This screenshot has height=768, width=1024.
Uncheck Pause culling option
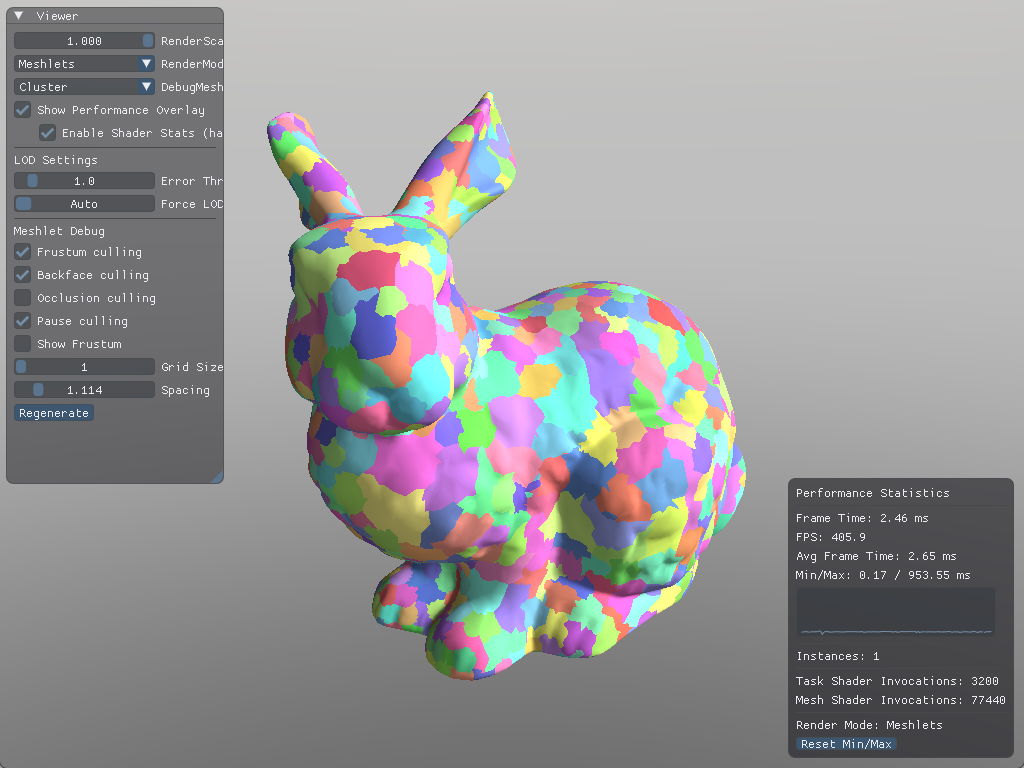[x=22, y=321]
